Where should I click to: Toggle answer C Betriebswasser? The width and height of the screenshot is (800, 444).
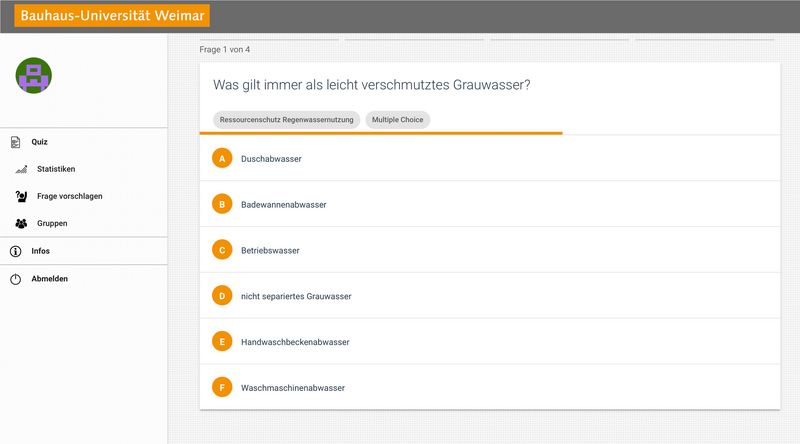click(490, 250)
